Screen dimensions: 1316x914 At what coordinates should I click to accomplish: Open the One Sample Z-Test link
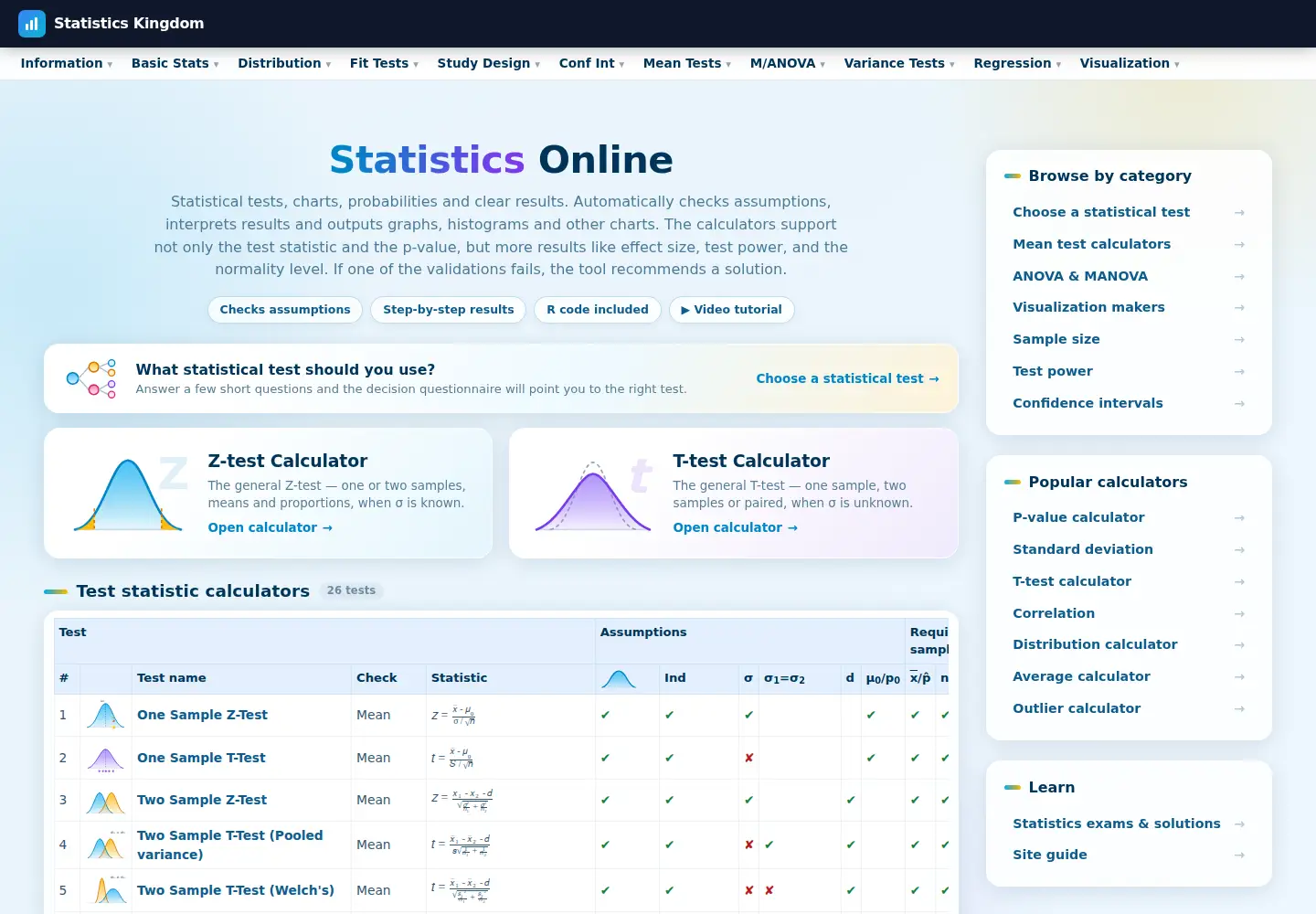pyautogui.click(x=202, y=715)
